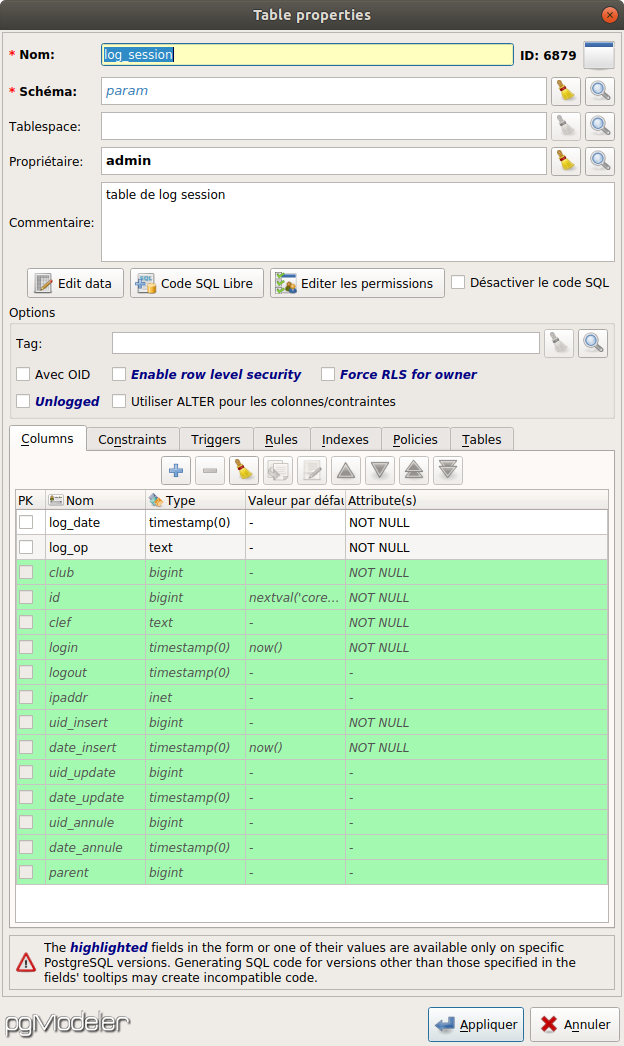The width and height of the screenshot is (624, 1046).
Task: Move the selected column to the bottom
Action: click(447, 470)
